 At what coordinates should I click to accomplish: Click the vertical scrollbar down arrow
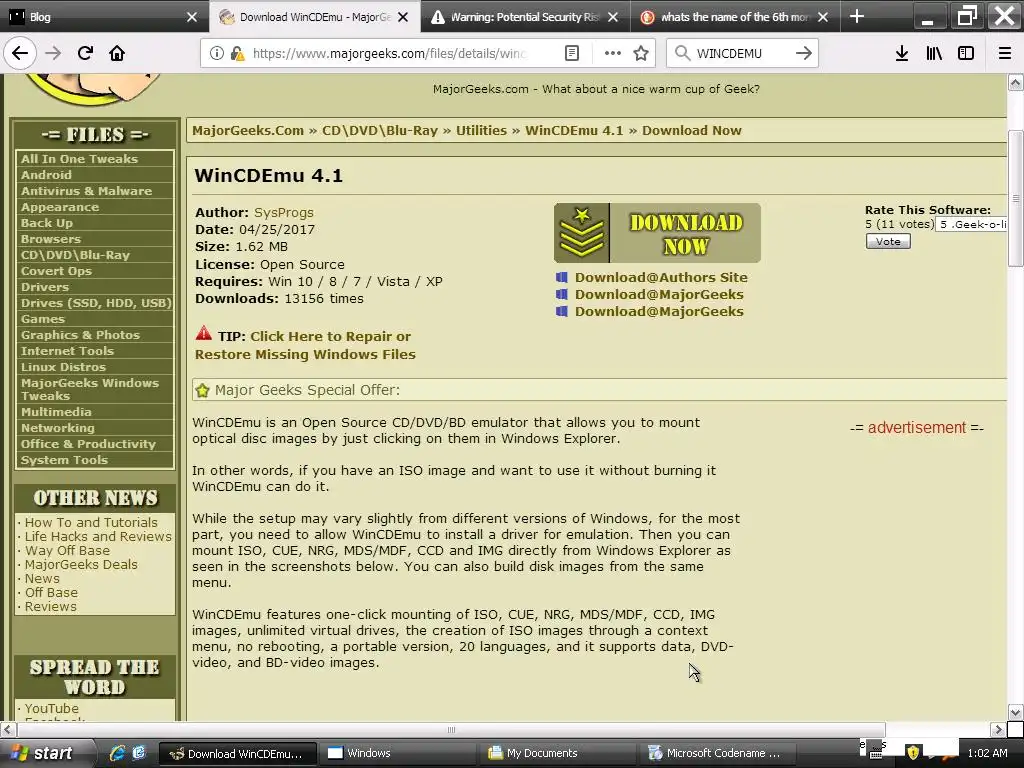pyautogui.click(x=1015, y=712)
